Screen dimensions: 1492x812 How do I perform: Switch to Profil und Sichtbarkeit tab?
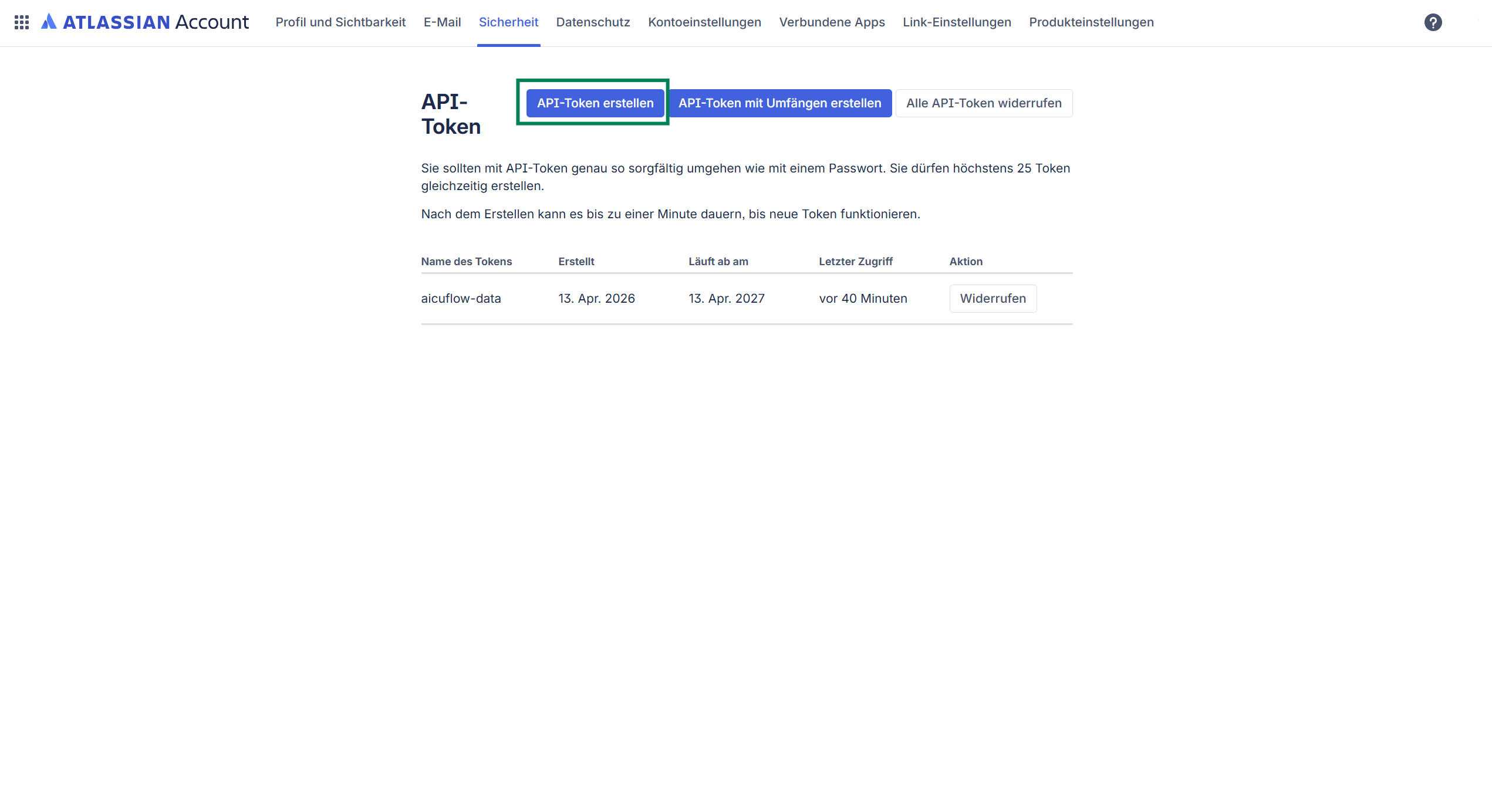point(340,22)
